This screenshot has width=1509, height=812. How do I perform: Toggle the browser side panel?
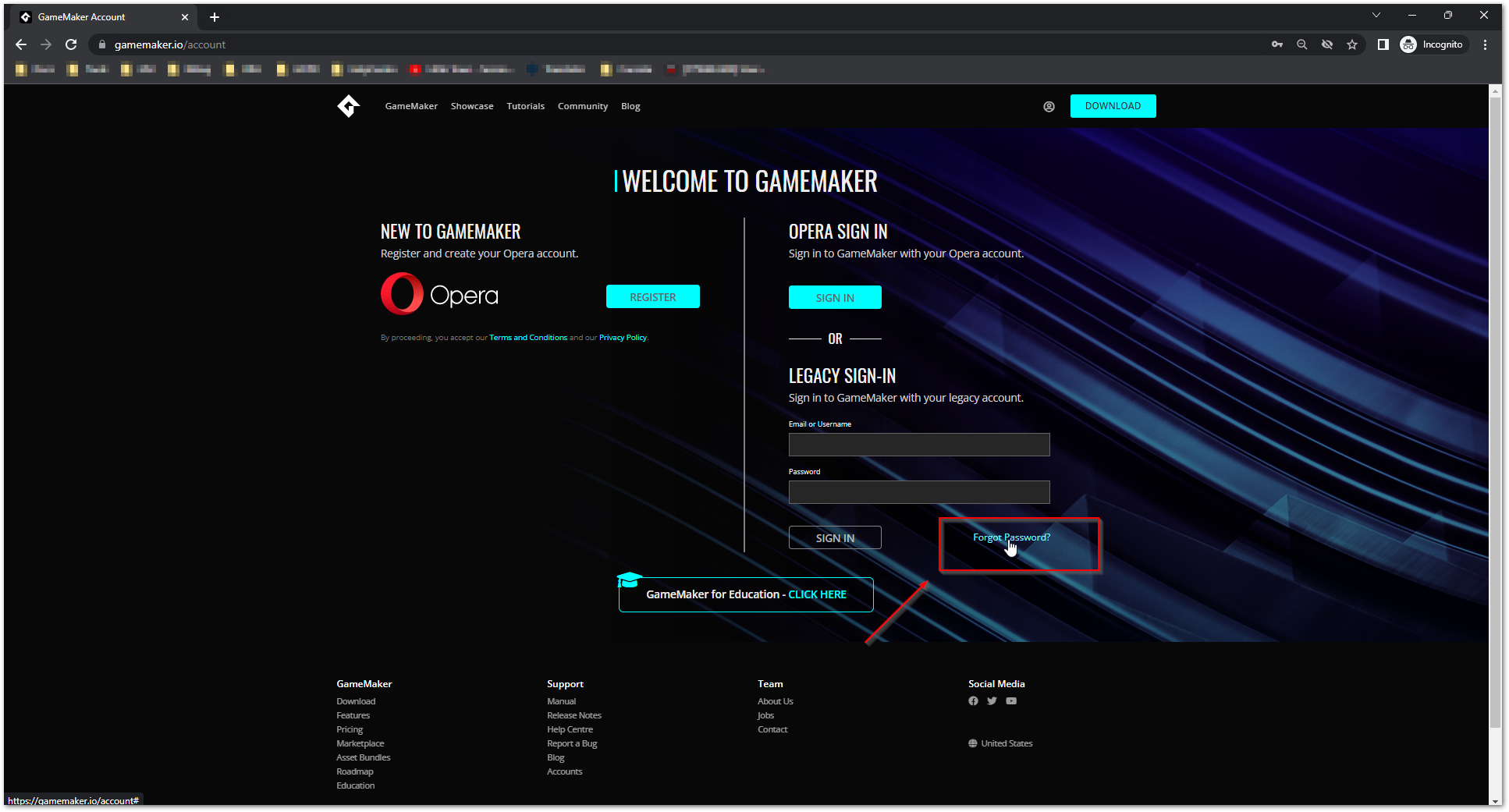click(x=1383, y=44)
